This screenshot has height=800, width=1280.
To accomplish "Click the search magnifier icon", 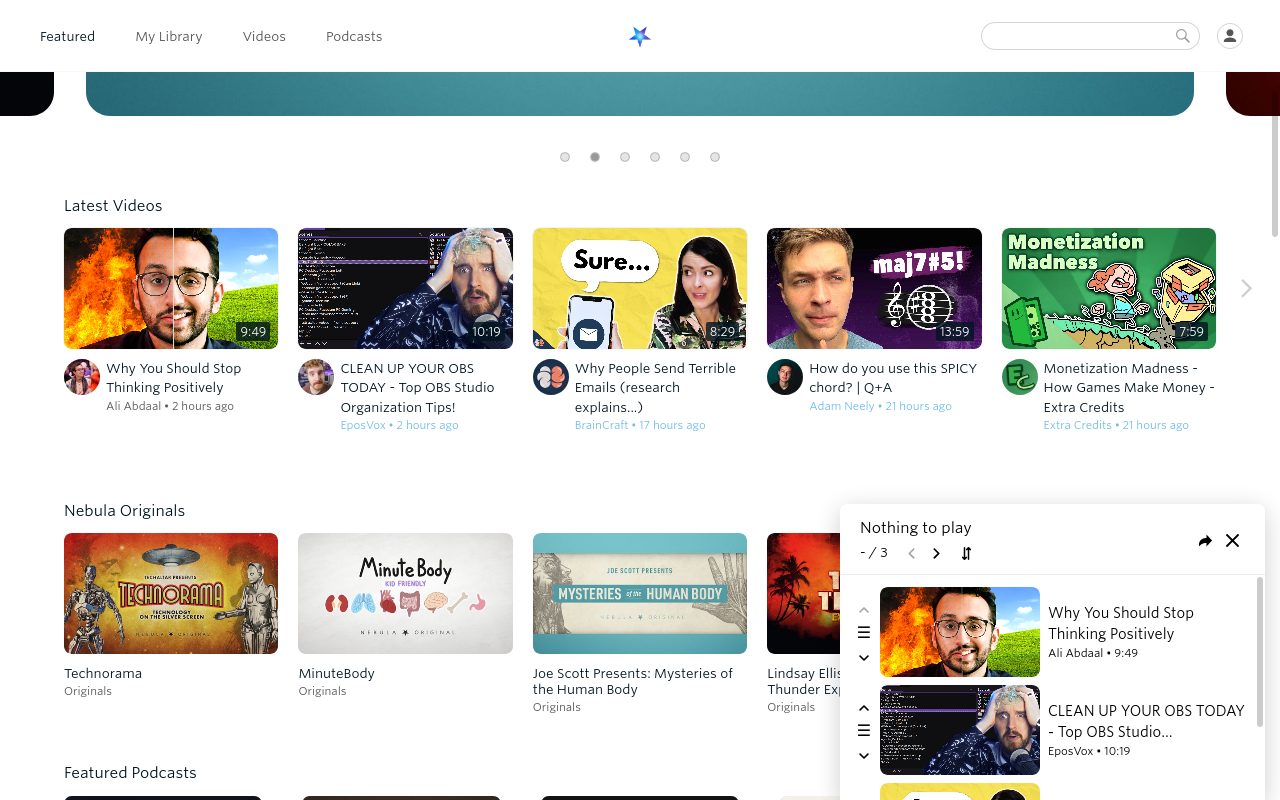I will pos(1183,36).
